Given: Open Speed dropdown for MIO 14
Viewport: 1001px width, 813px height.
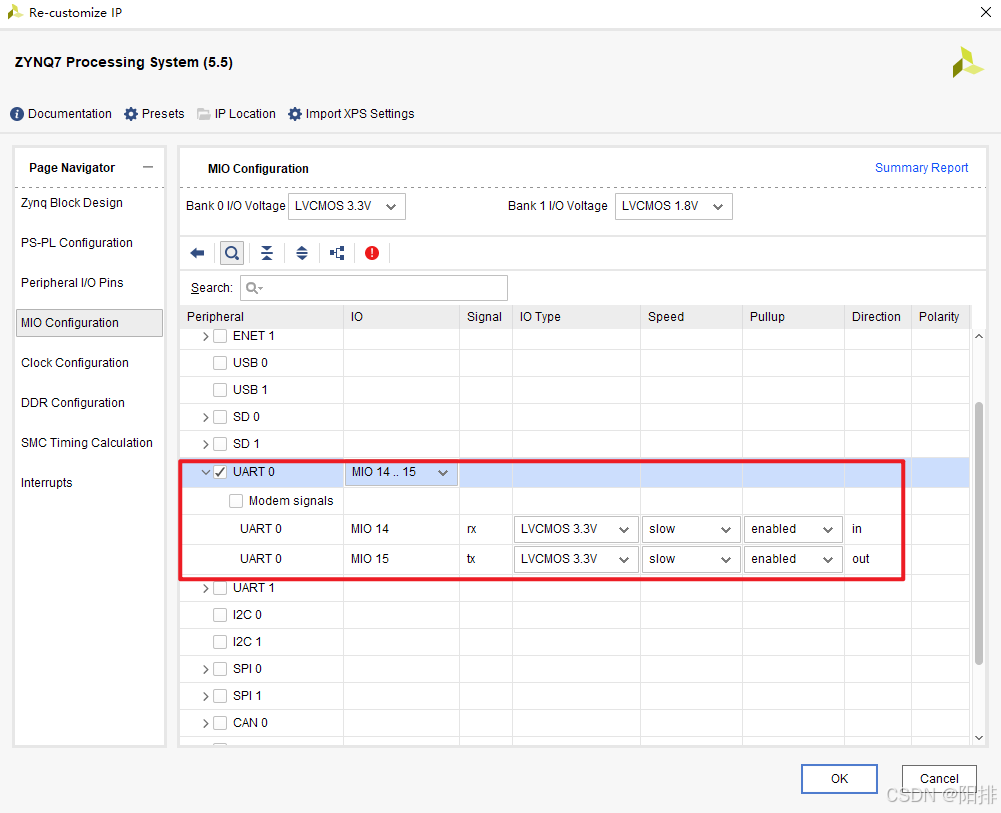Looking at the screenshot, I should tap(691, 529).
